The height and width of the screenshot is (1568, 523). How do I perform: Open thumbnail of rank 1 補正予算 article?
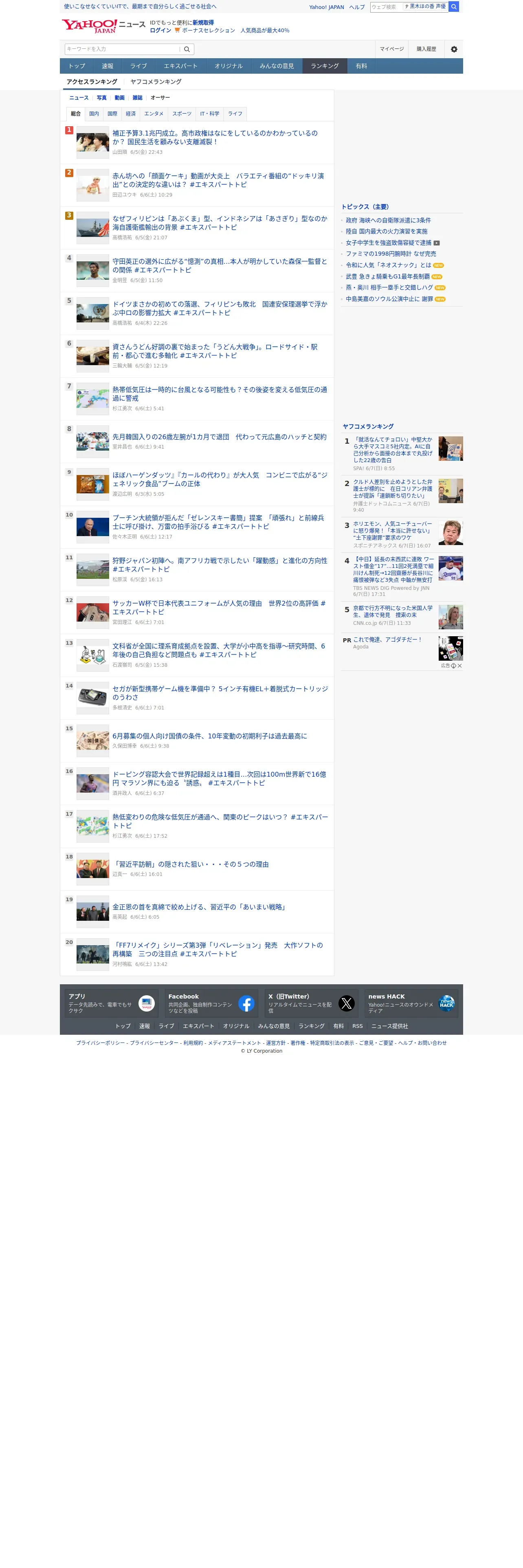point(92,142)
